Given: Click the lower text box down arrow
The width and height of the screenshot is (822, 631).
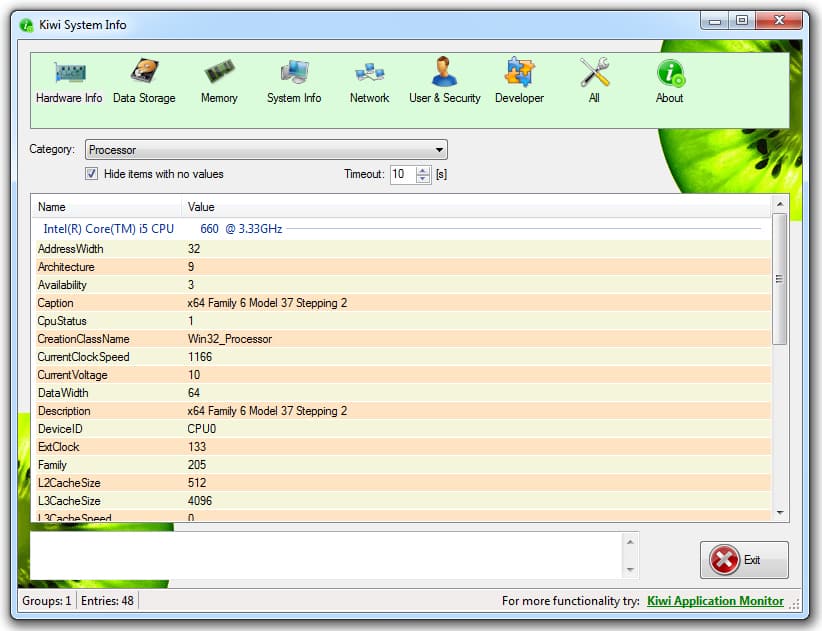Looking at the screenshot, I should [x=630, y=570].
